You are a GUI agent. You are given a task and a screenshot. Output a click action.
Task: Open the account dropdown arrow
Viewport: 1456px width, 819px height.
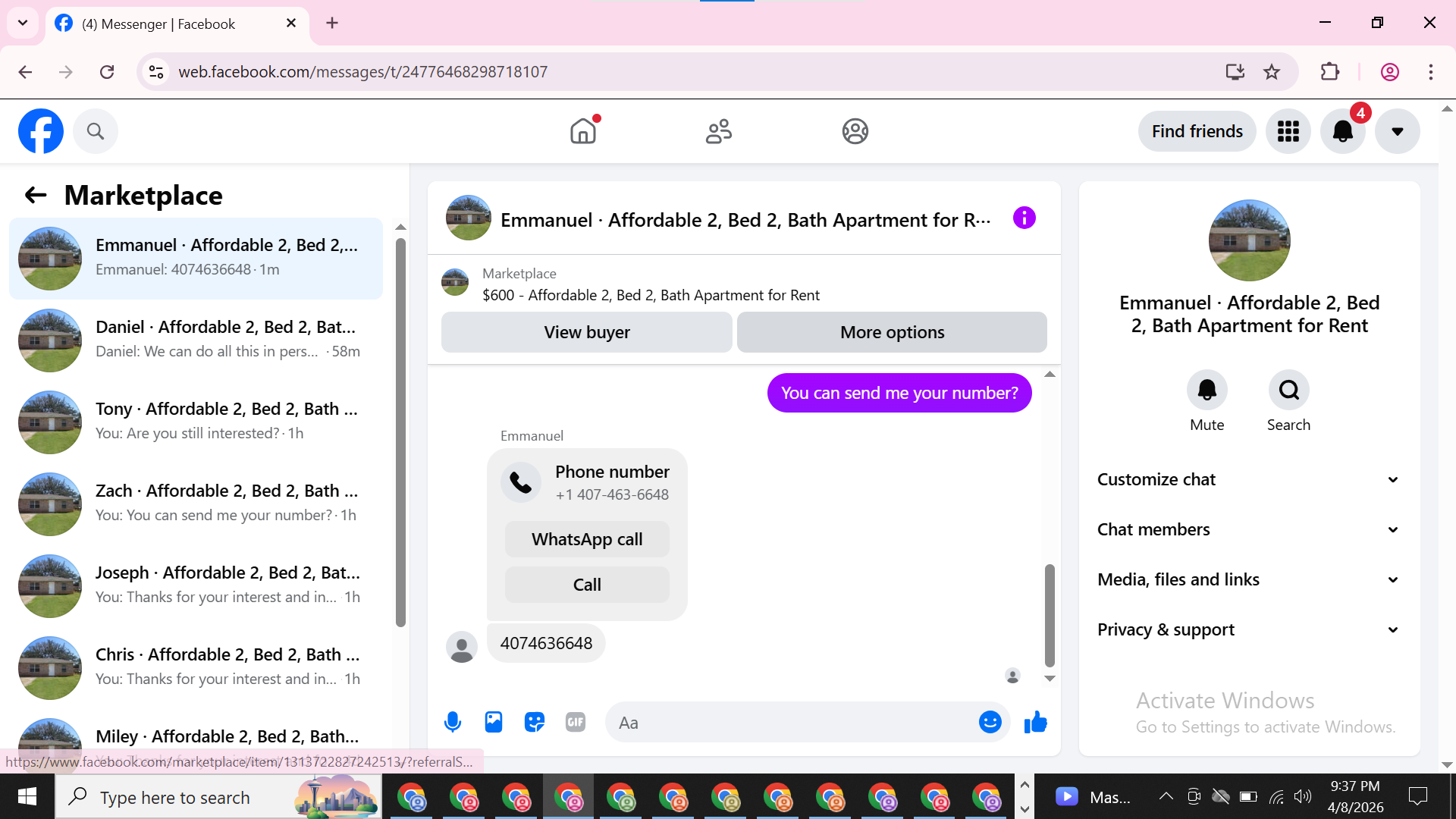tap(1397, 131)
